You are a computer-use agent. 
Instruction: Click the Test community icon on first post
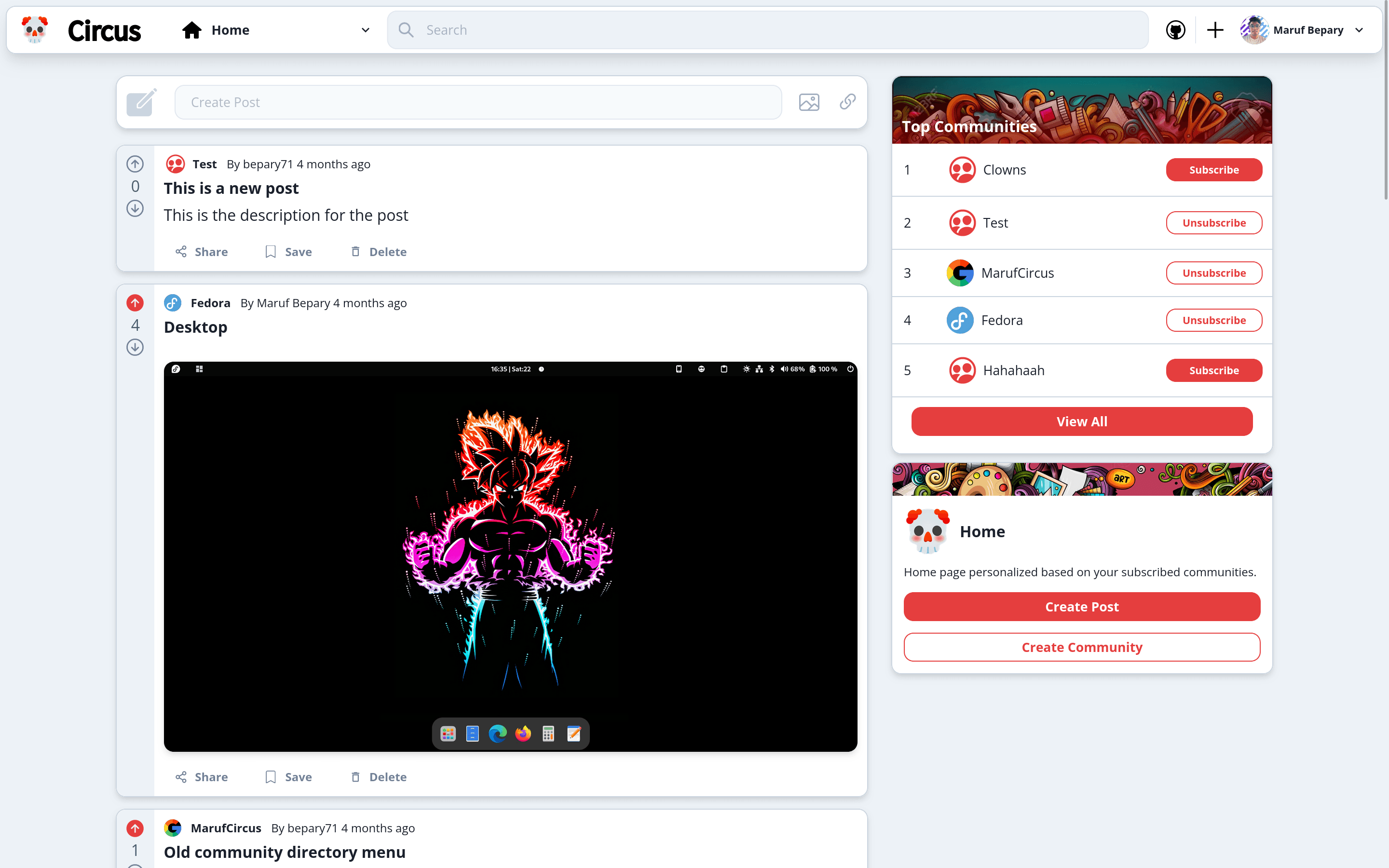click(175, 164)
